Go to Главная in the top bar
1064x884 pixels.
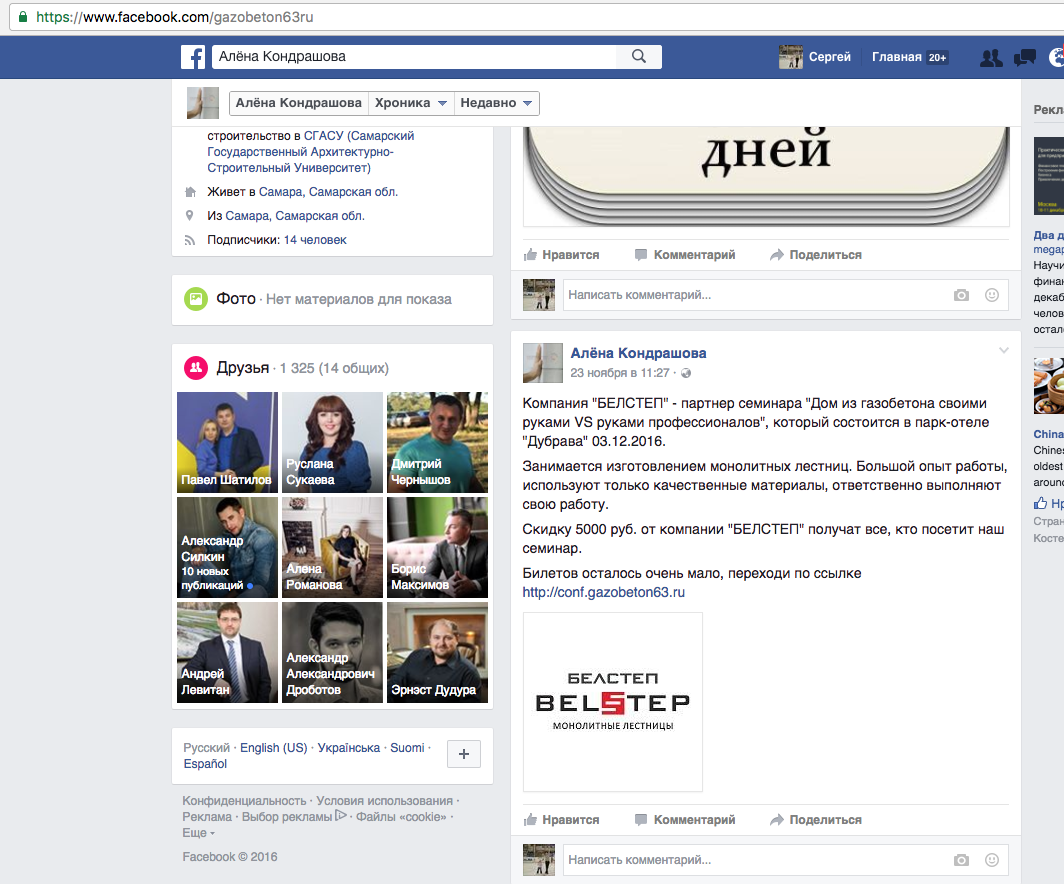point(896,57)
